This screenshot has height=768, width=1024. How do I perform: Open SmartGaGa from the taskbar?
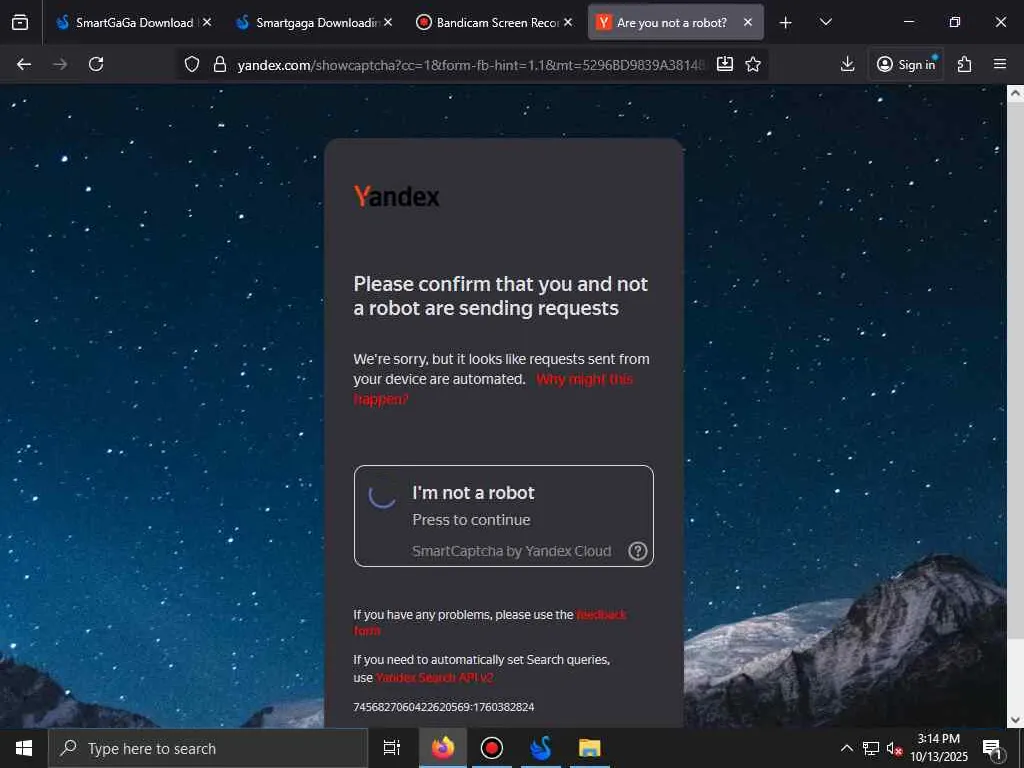click(541, 748)
